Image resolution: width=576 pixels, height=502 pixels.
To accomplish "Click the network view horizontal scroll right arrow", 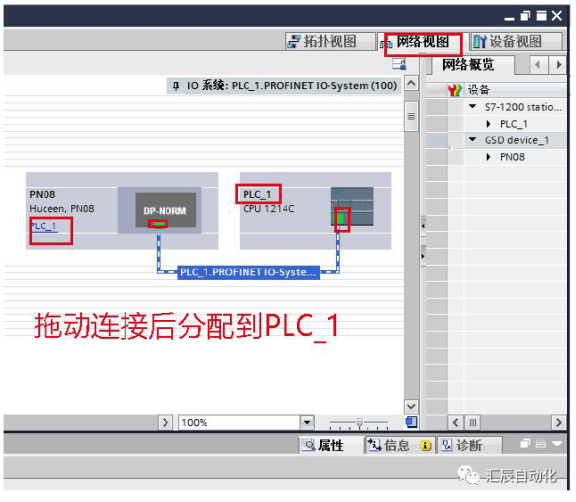I will click(x=165, y=422).
